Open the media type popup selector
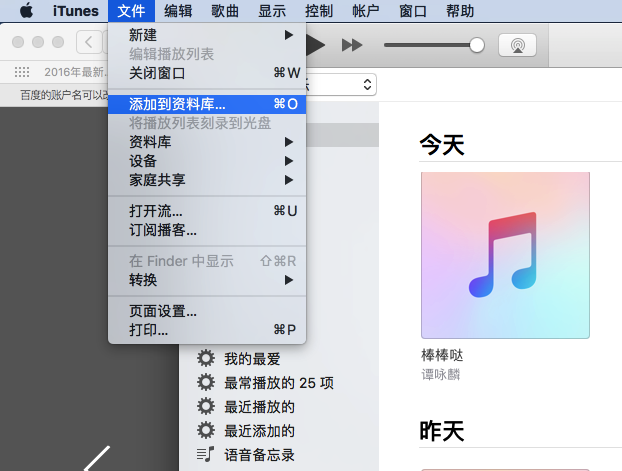Image resolution: width=622 pixels, height=471 pixels. point(341,85)
